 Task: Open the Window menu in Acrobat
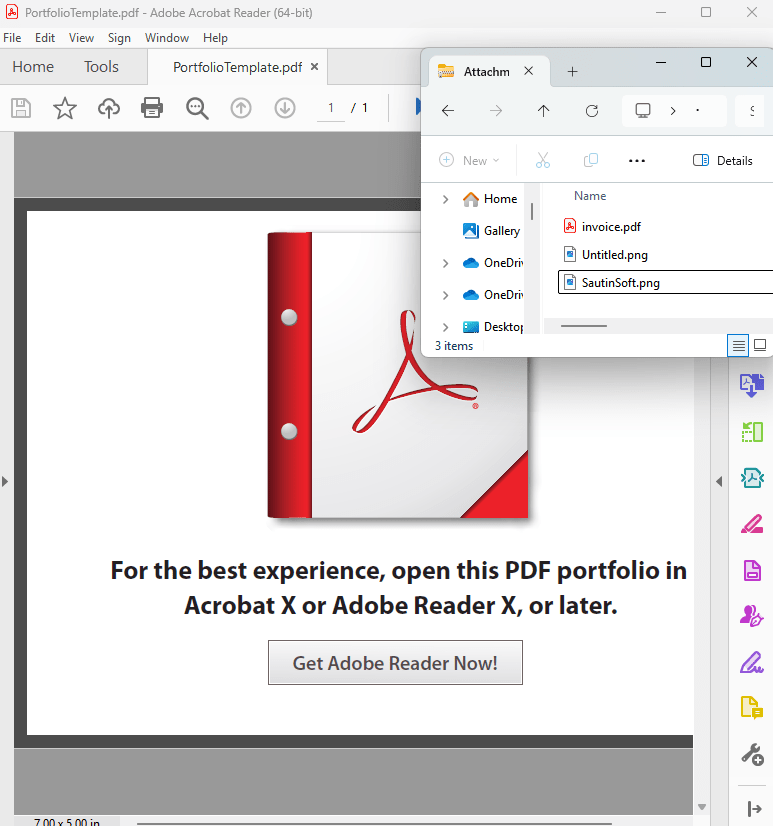point(167,38)
